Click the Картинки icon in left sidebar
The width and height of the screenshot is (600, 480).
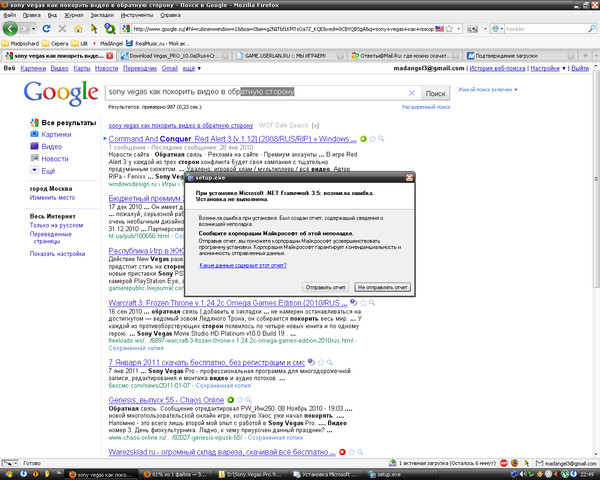click(34, 134)
